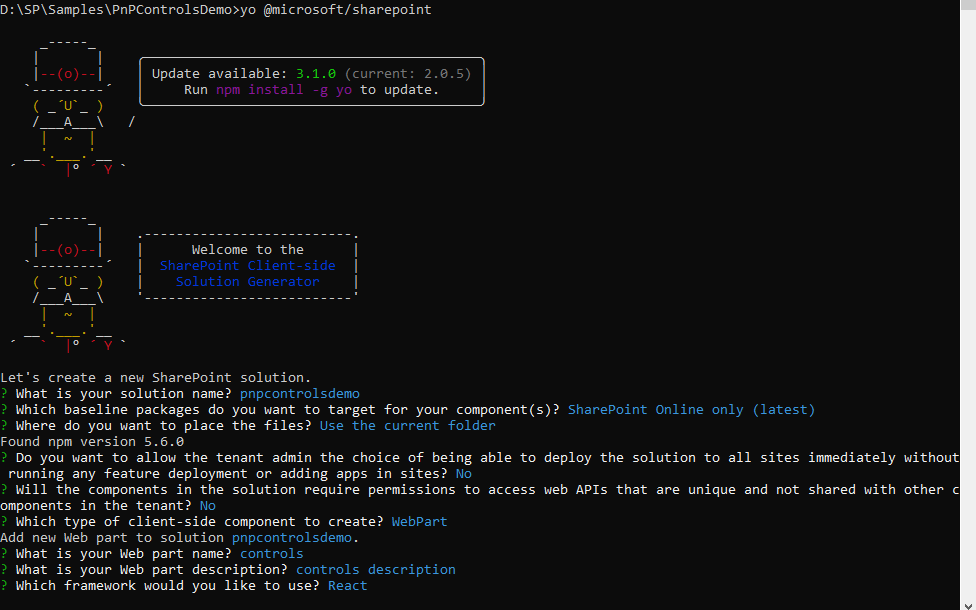The image size is (976, 610).
Task: Open the React framework selection
Action: pyautogui.click(x=347, y=585)
